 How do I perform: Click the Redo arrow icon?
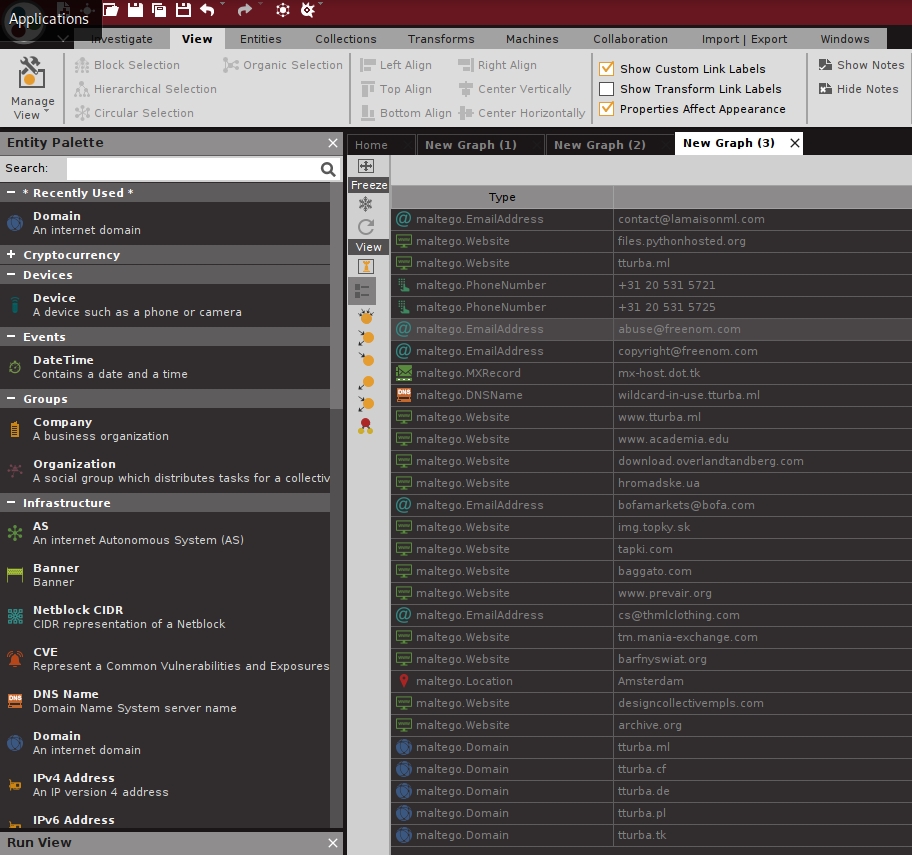pyautogui.click(x=245, y=9)
